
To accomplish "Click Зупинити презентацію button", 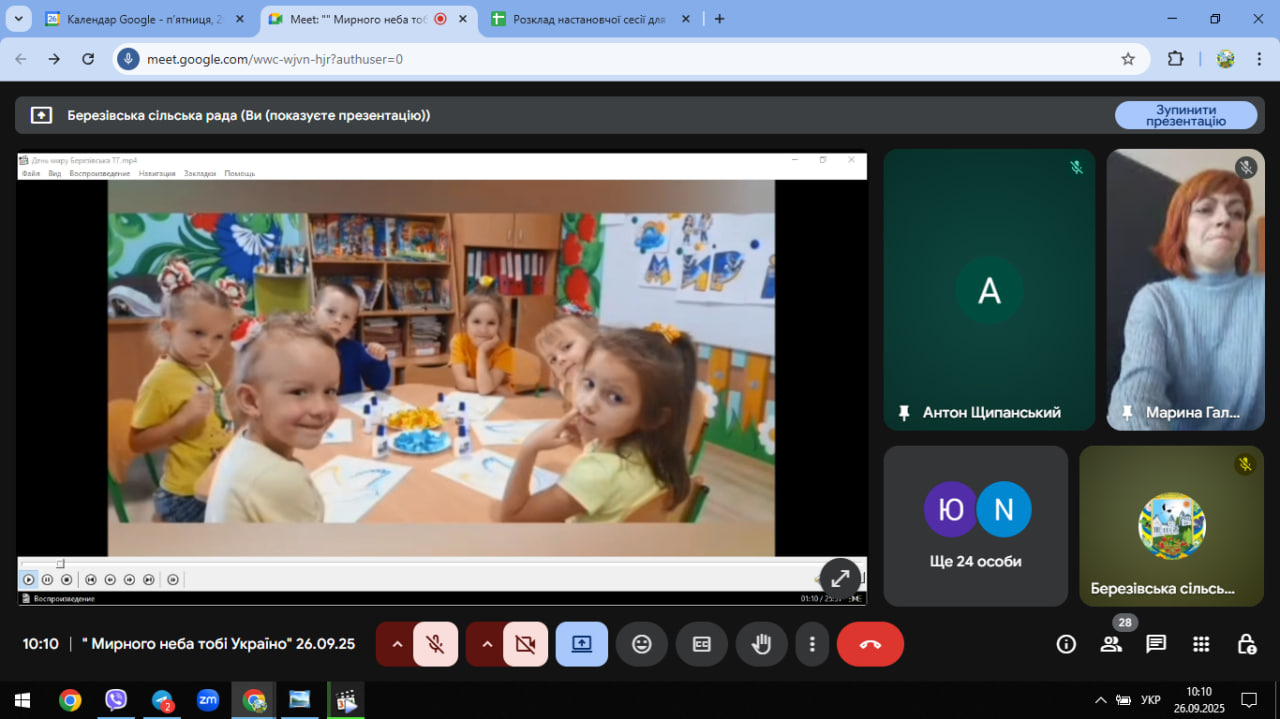I will [1186, 115].
